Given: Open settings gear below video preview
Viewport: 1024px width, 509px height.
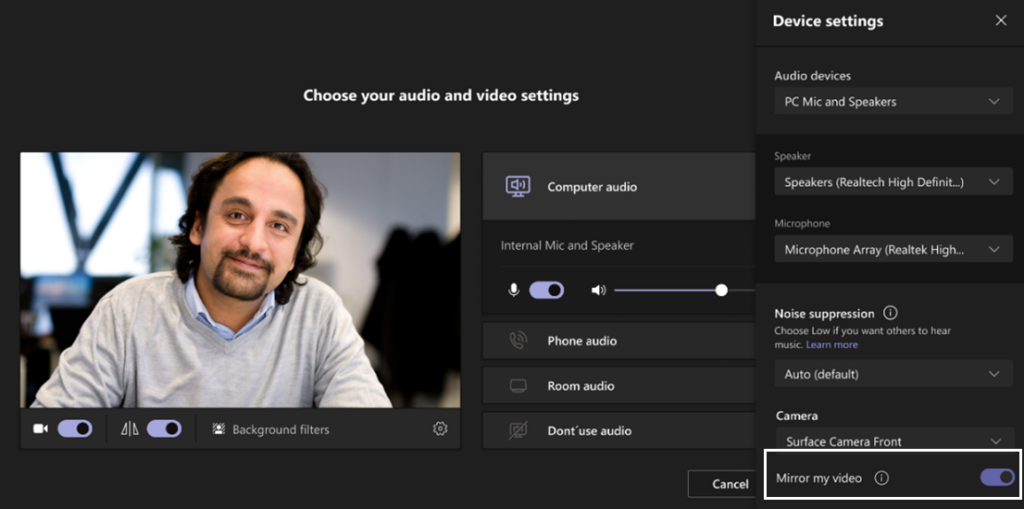Looking at the screenshot, I should click(440, 429).
